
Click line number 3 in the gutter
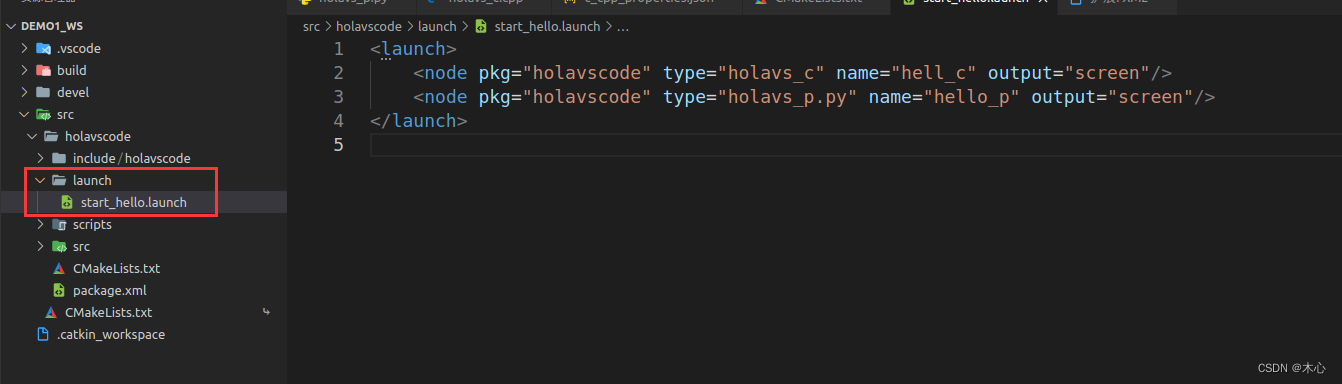338,96
